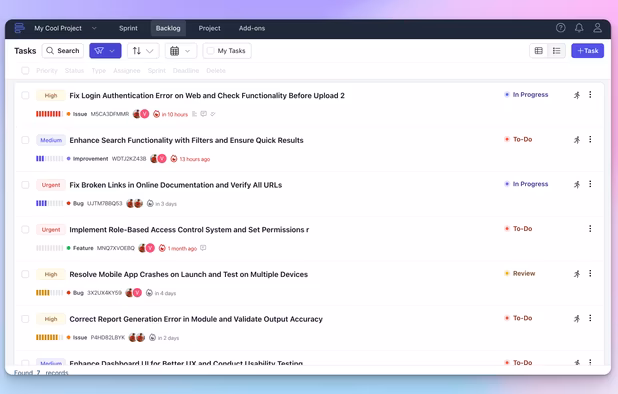Change the In Progress status on Fix Login task
This screenshot has height=394, width=618.
pos(527,95)
